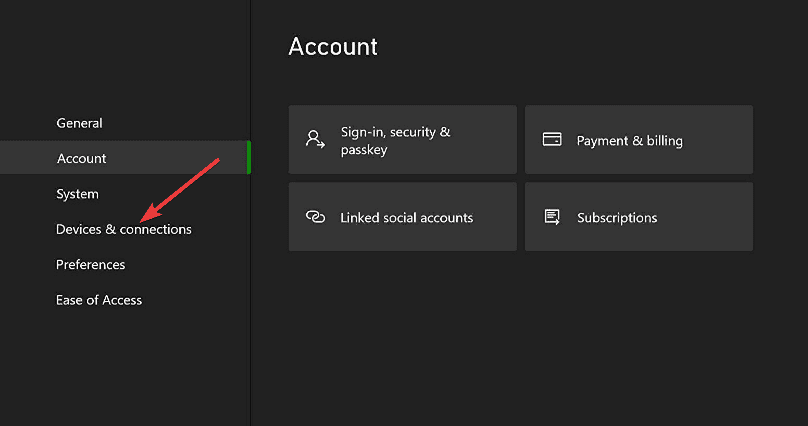Select the Account category in the sidebar

82,158
